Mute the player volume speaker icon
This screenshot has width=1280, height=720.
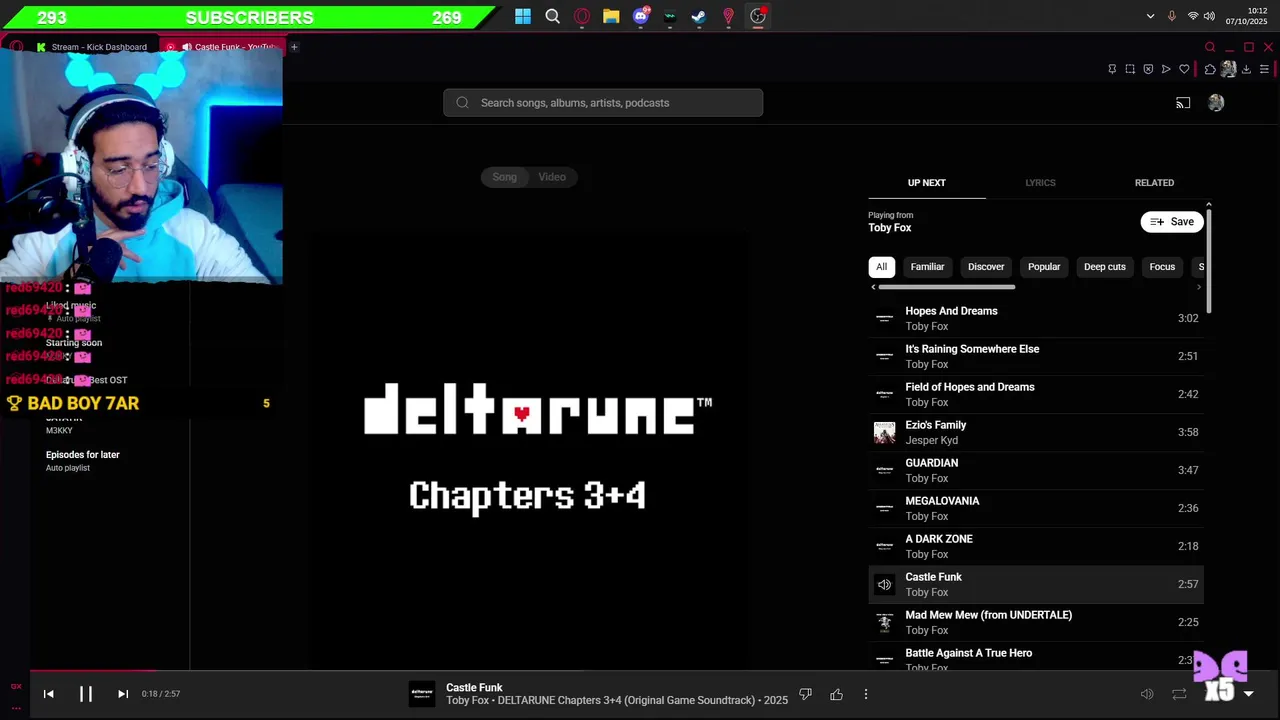coord(1147,694)
